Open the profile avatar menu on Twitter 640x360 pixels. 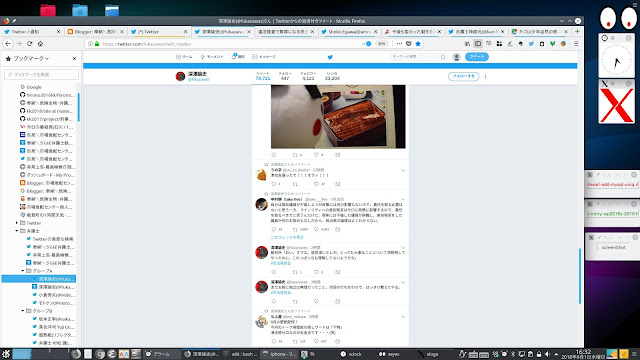click(x=457, y=57)
